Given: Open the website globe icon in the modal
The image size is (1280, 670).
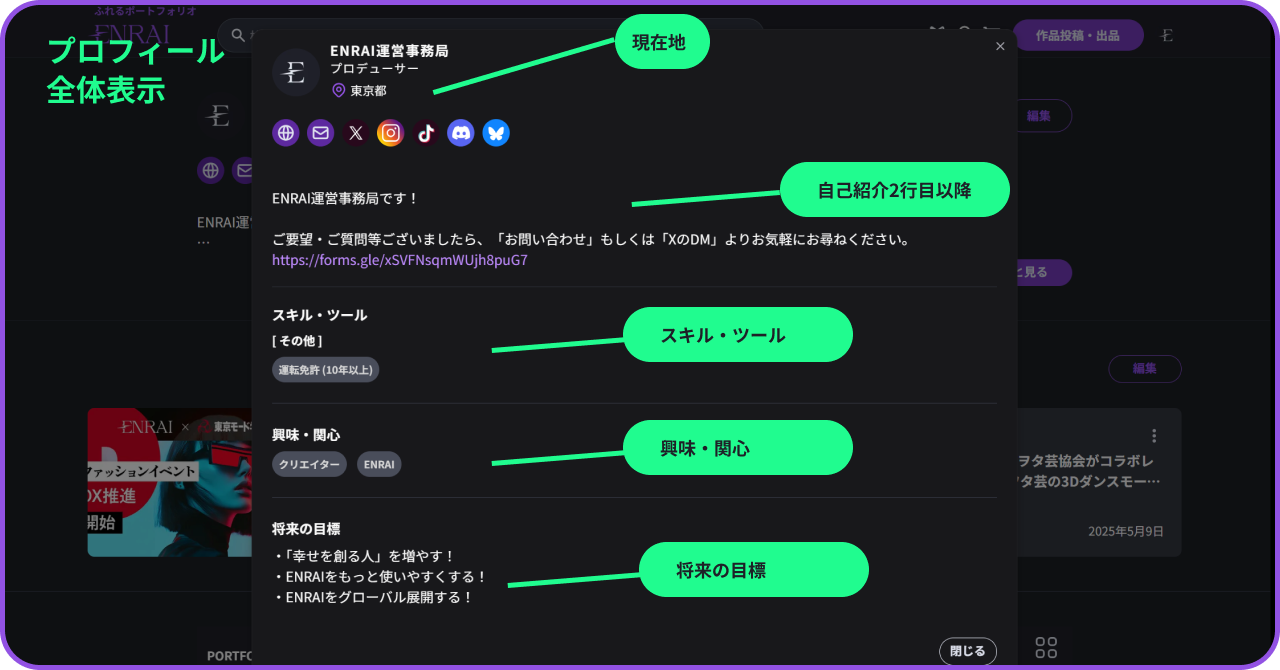Looking at the screenshot, I should click(286, 132).
